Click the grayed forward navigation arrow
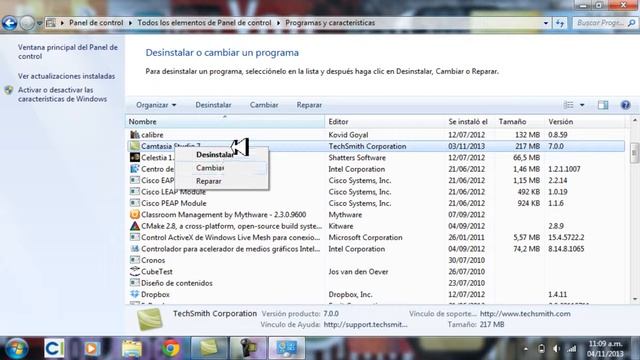 tap(27, 23)
